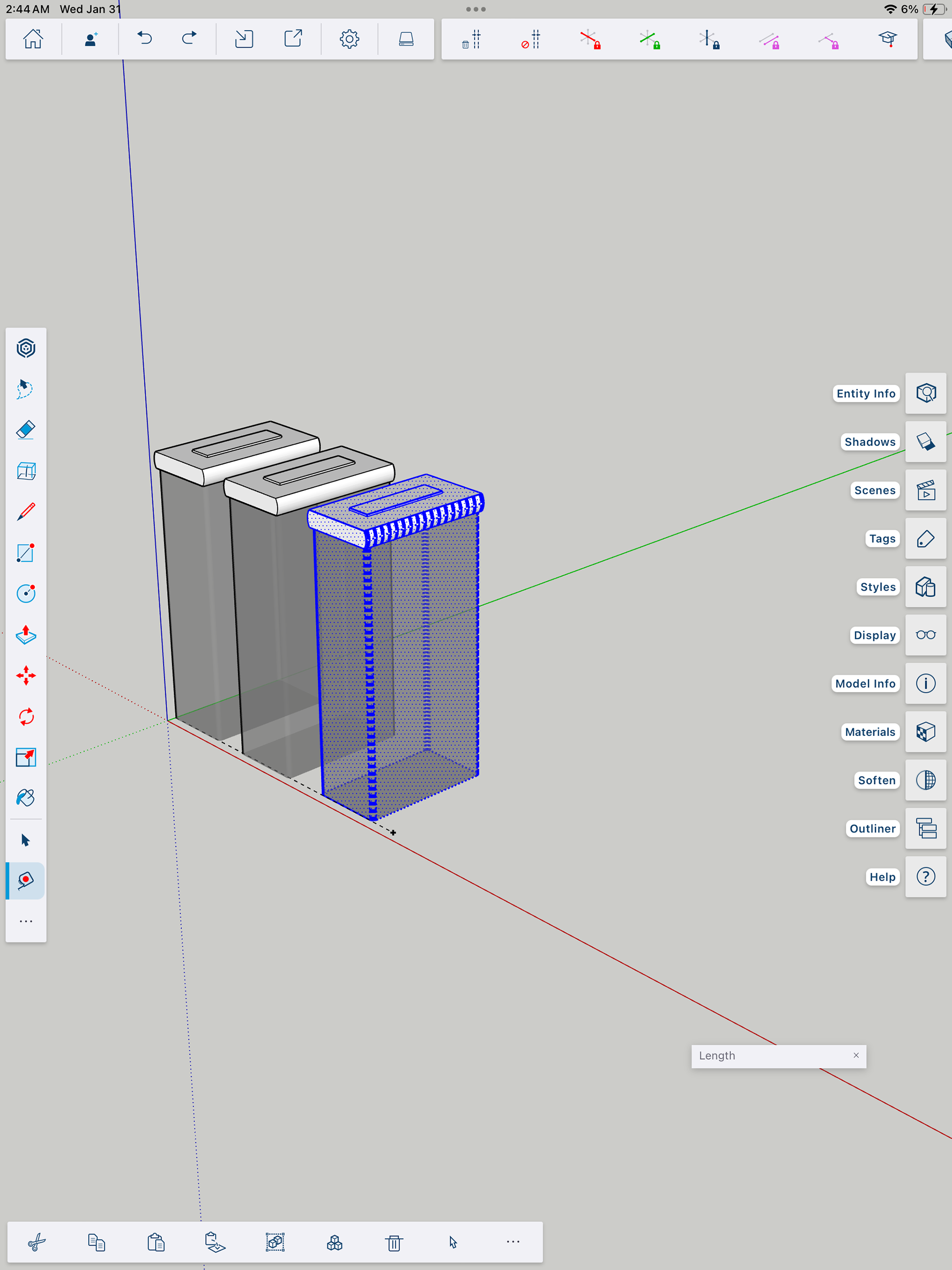Screen dimensions: 952x1270
Task: Open the top-center three-dot multitasking menu
Action: [476, 9]
